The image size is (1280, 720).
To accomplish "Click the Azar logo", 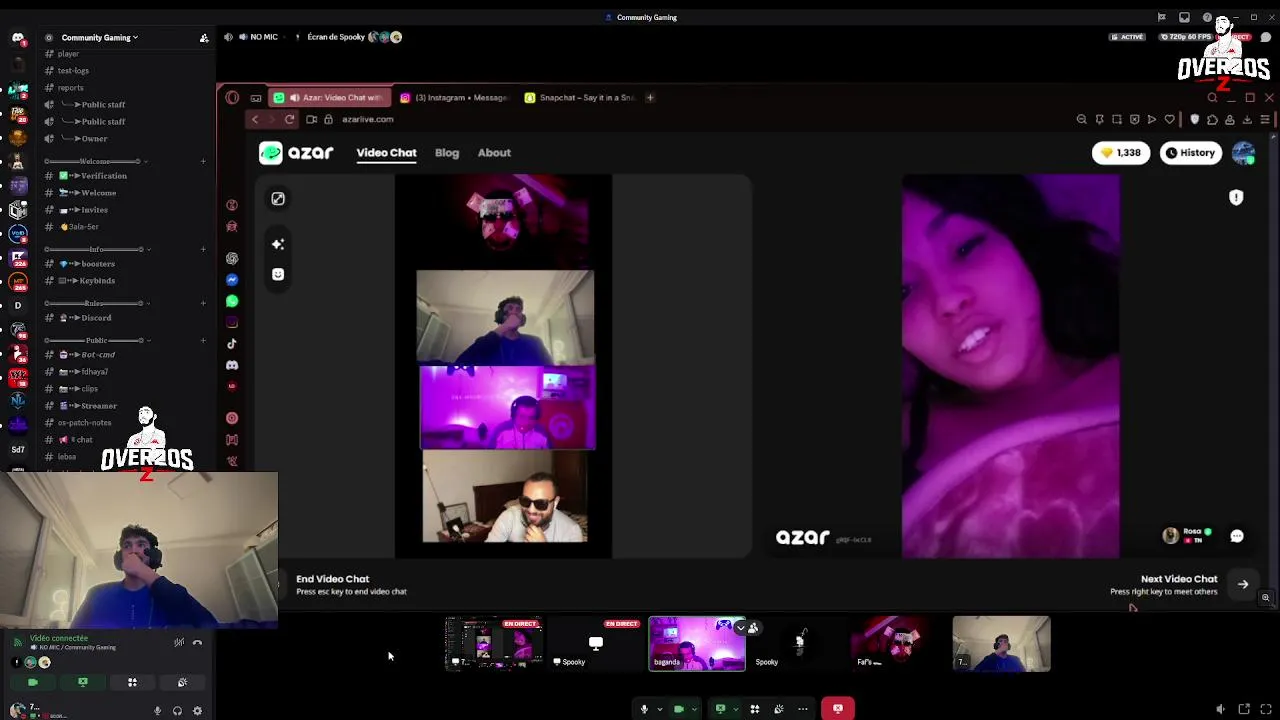I will 296,153.
